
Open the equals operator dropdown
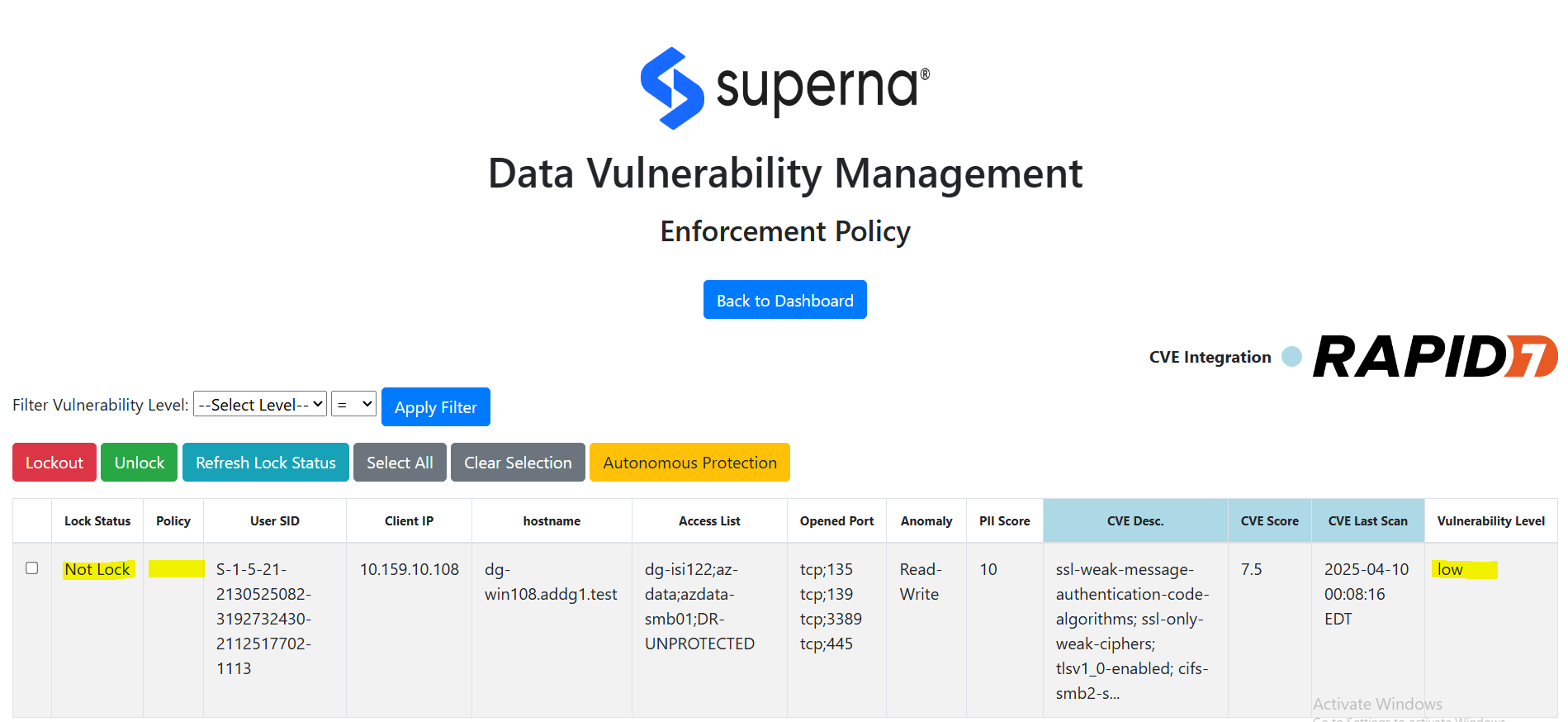pos(353,404)
